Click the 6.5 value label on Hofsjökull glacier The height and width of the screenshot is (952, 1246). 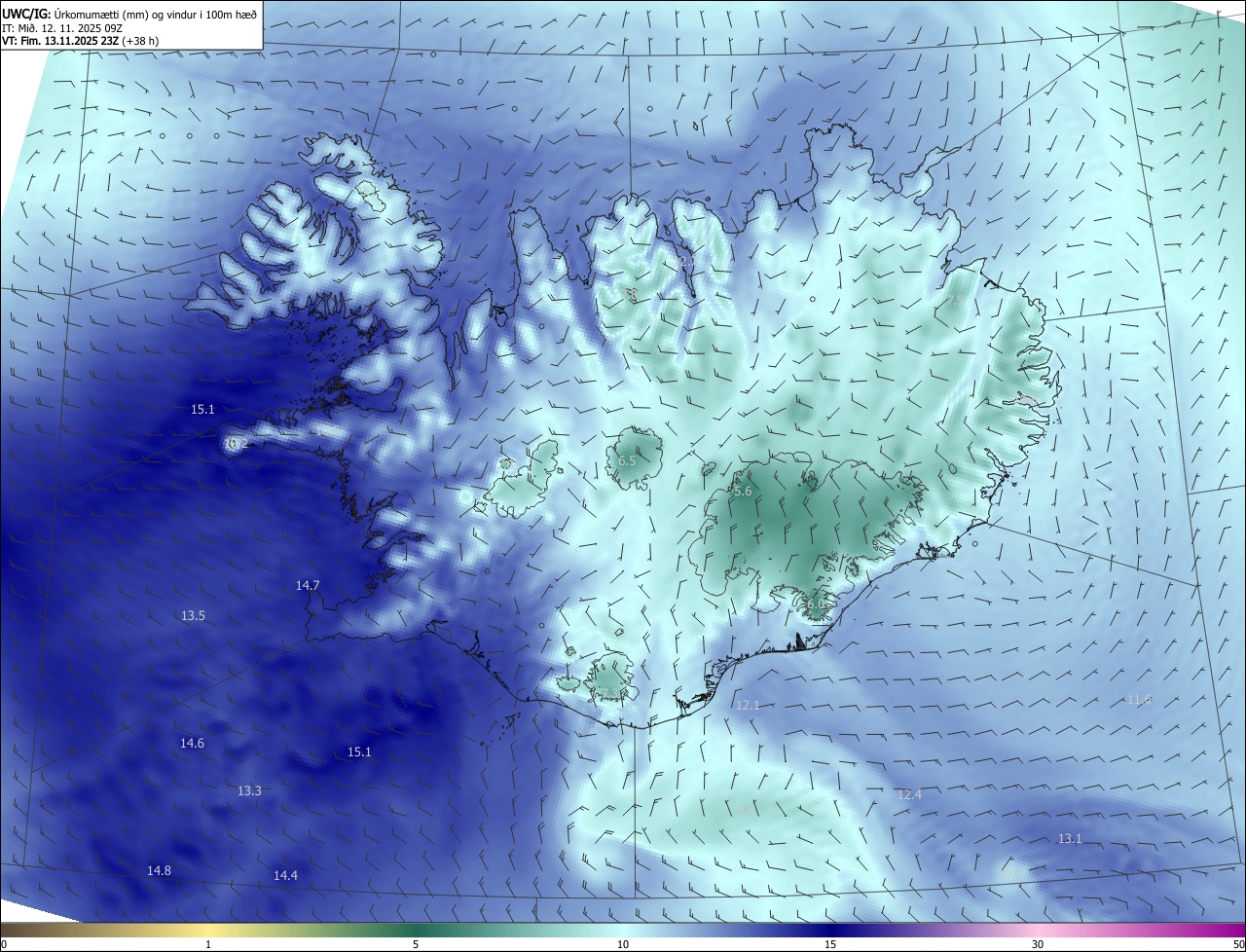click(627, 459)
